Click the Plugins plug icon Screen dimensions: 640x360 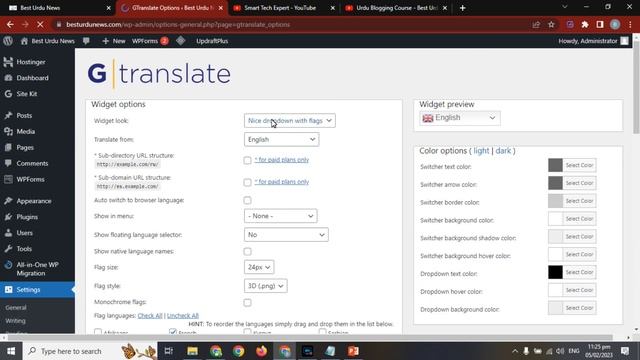pyautogui.click(x=8, y=217)
